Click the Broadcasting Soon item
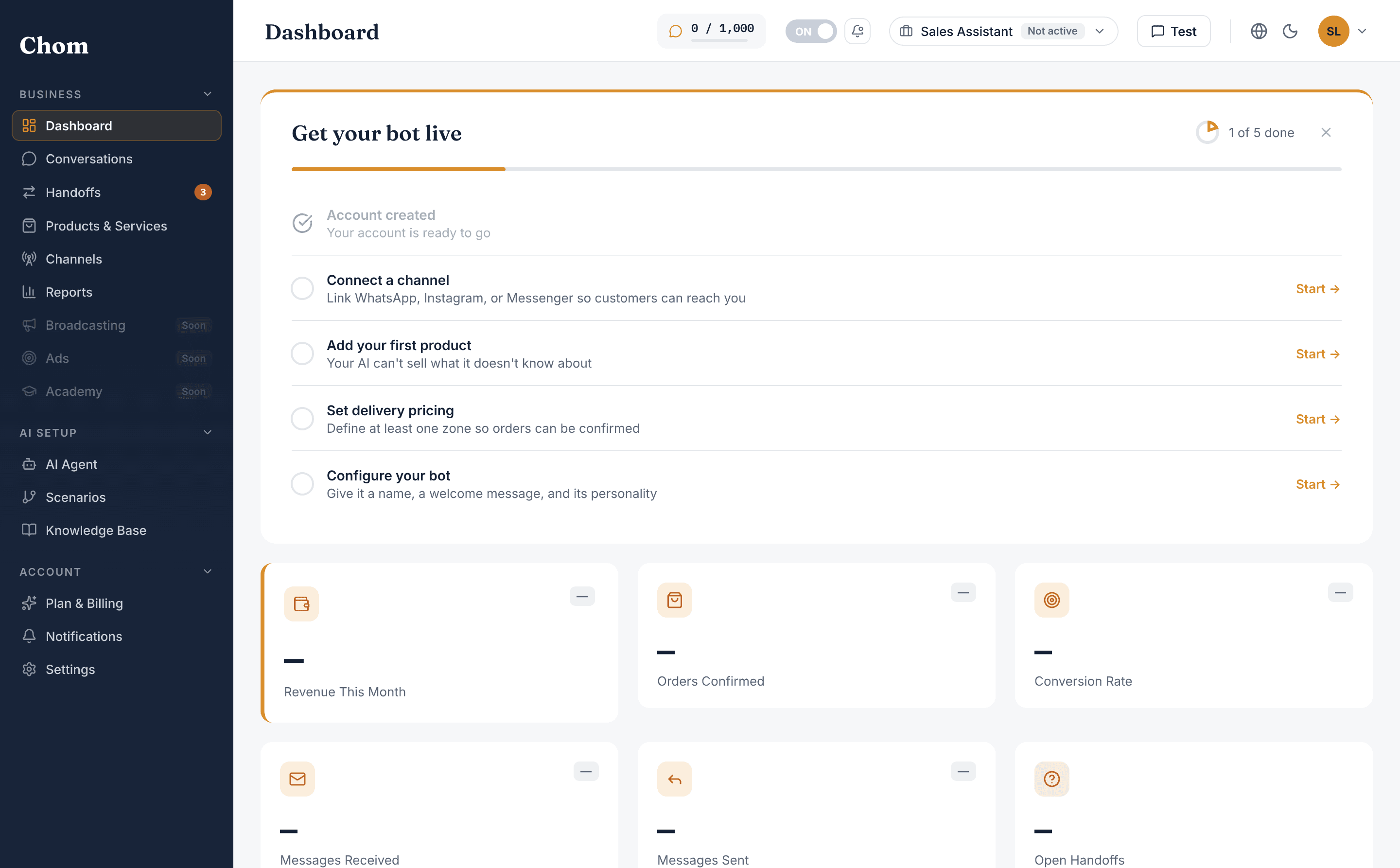 (x=117, y=325)
